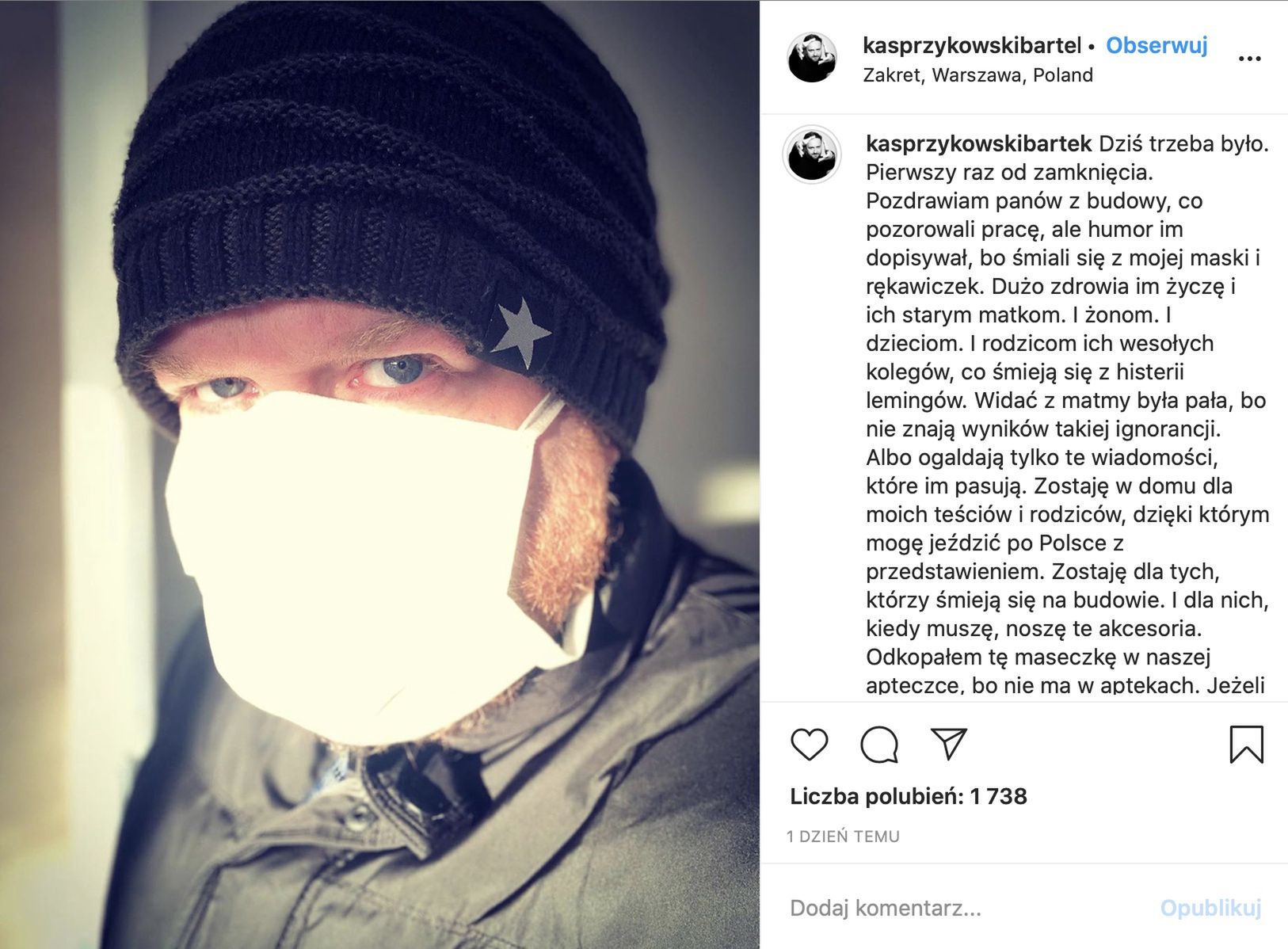The width and height of the screenshot is (1288, 949).
Task: Open comments via the speech bubble icon
Action: (x=879, y=745)
